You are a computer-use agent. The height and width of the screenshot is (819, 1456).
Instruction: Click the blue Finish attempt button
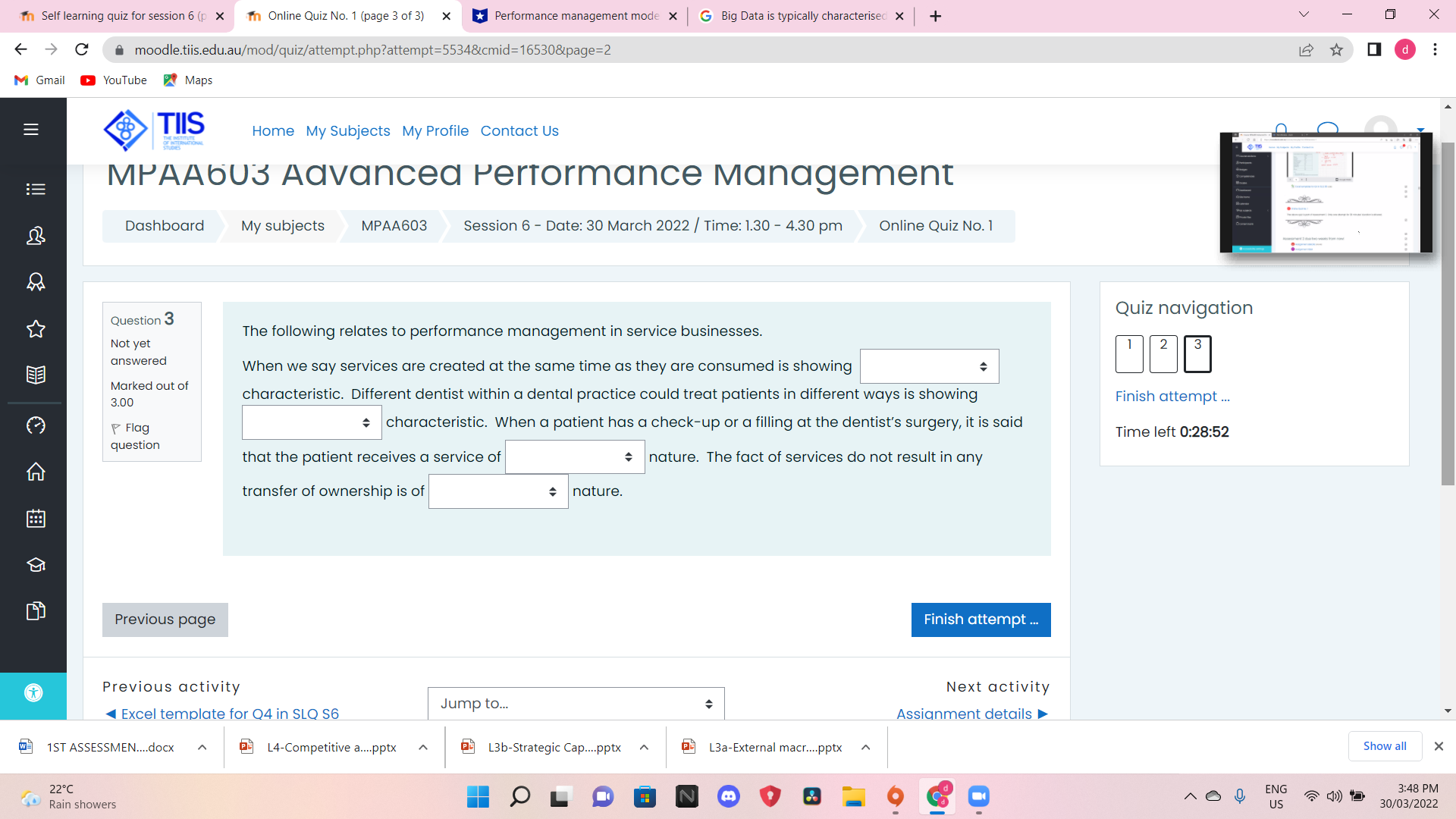pyautogui.click(x=981, y=620)
